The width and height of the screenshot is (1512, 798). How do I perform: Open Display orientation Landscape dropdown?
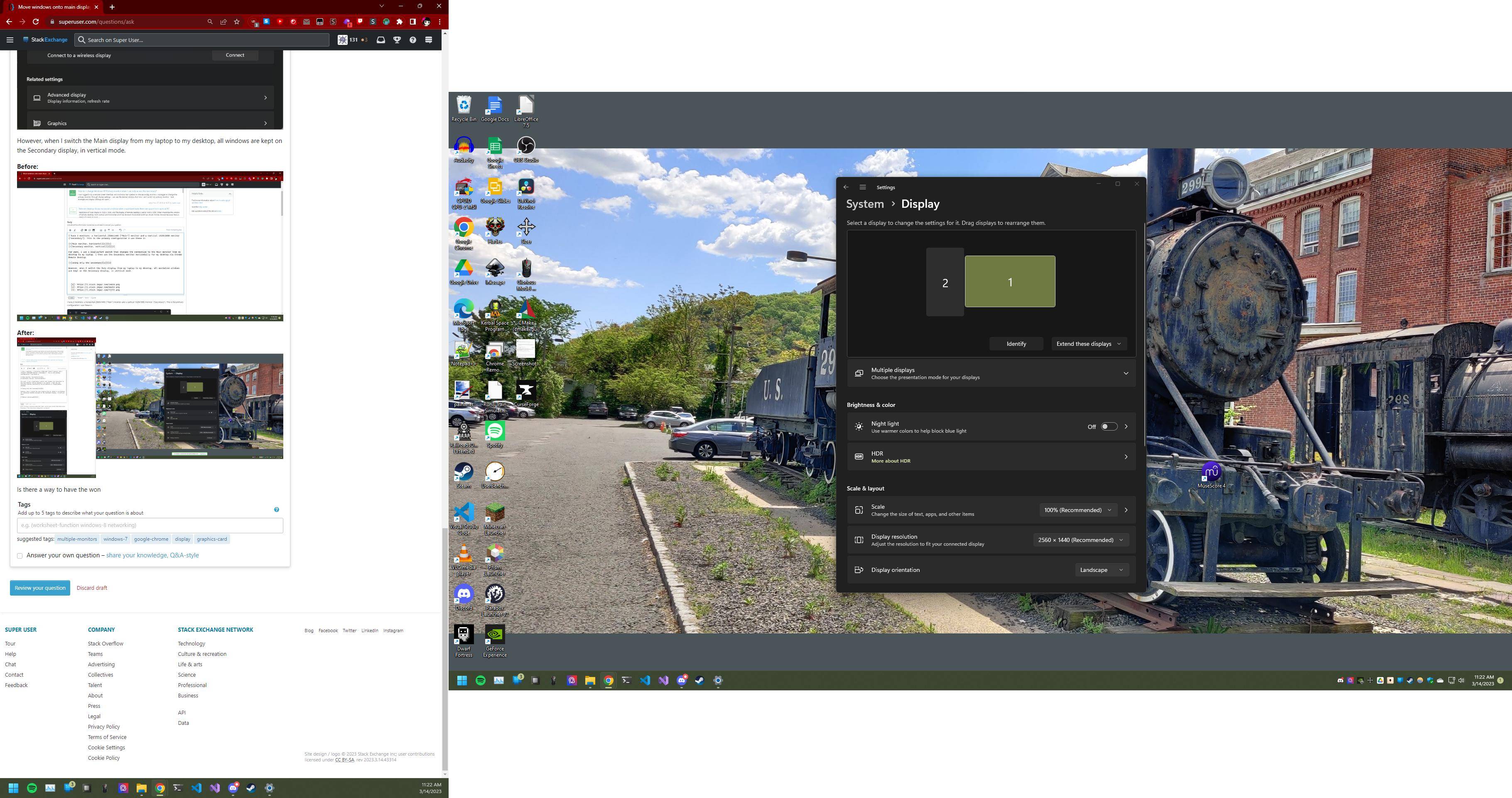(1101, 570)
